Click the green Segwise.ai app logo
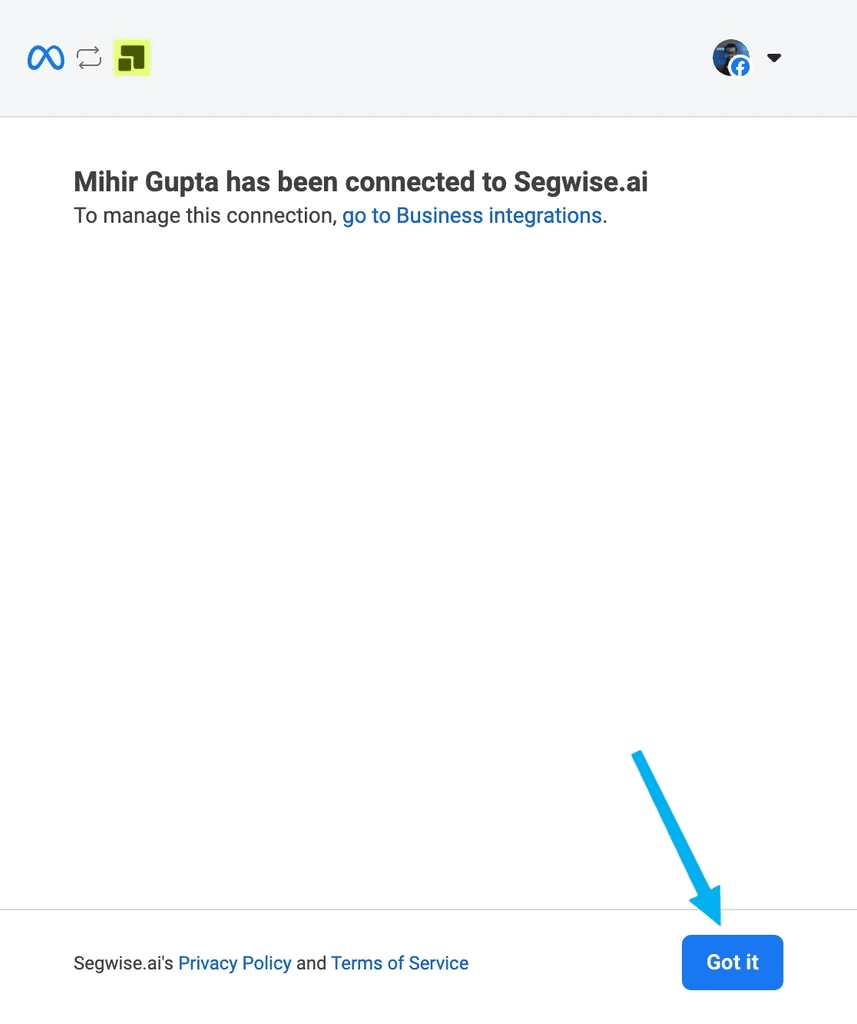 [x=131, y=58]
